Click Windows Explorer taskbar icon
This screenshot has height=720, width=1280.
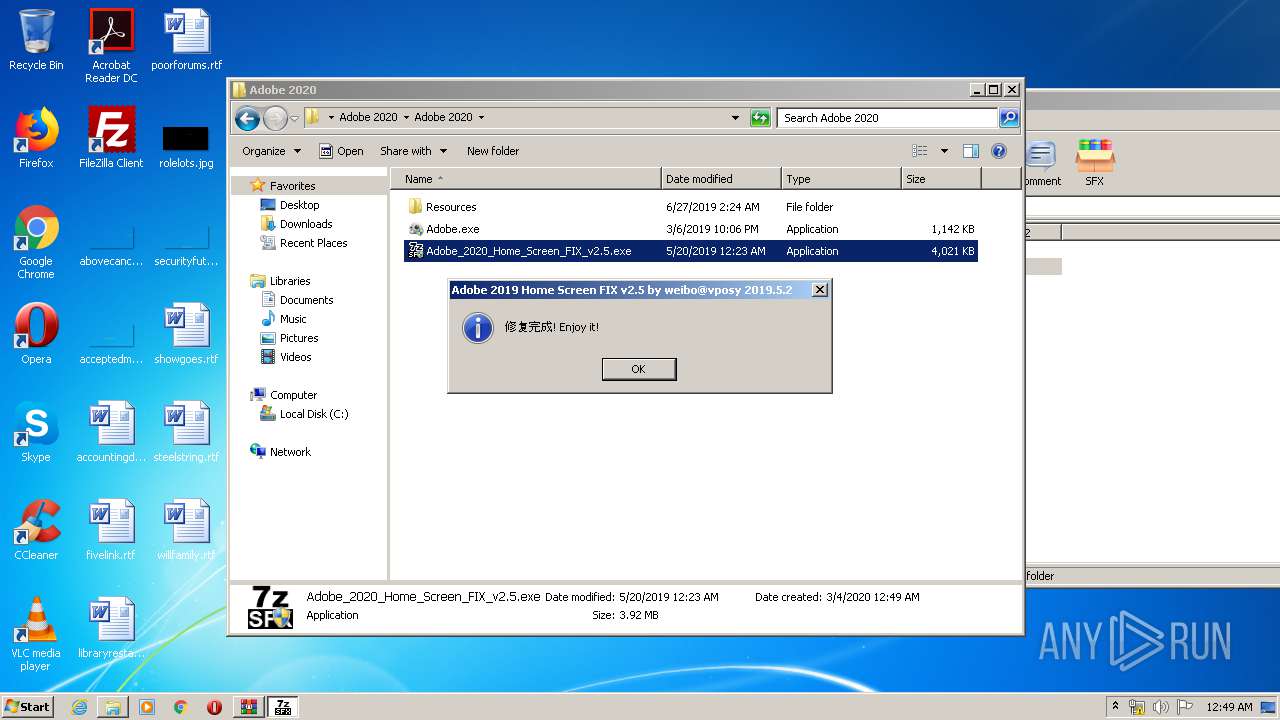tap(113, 707)
